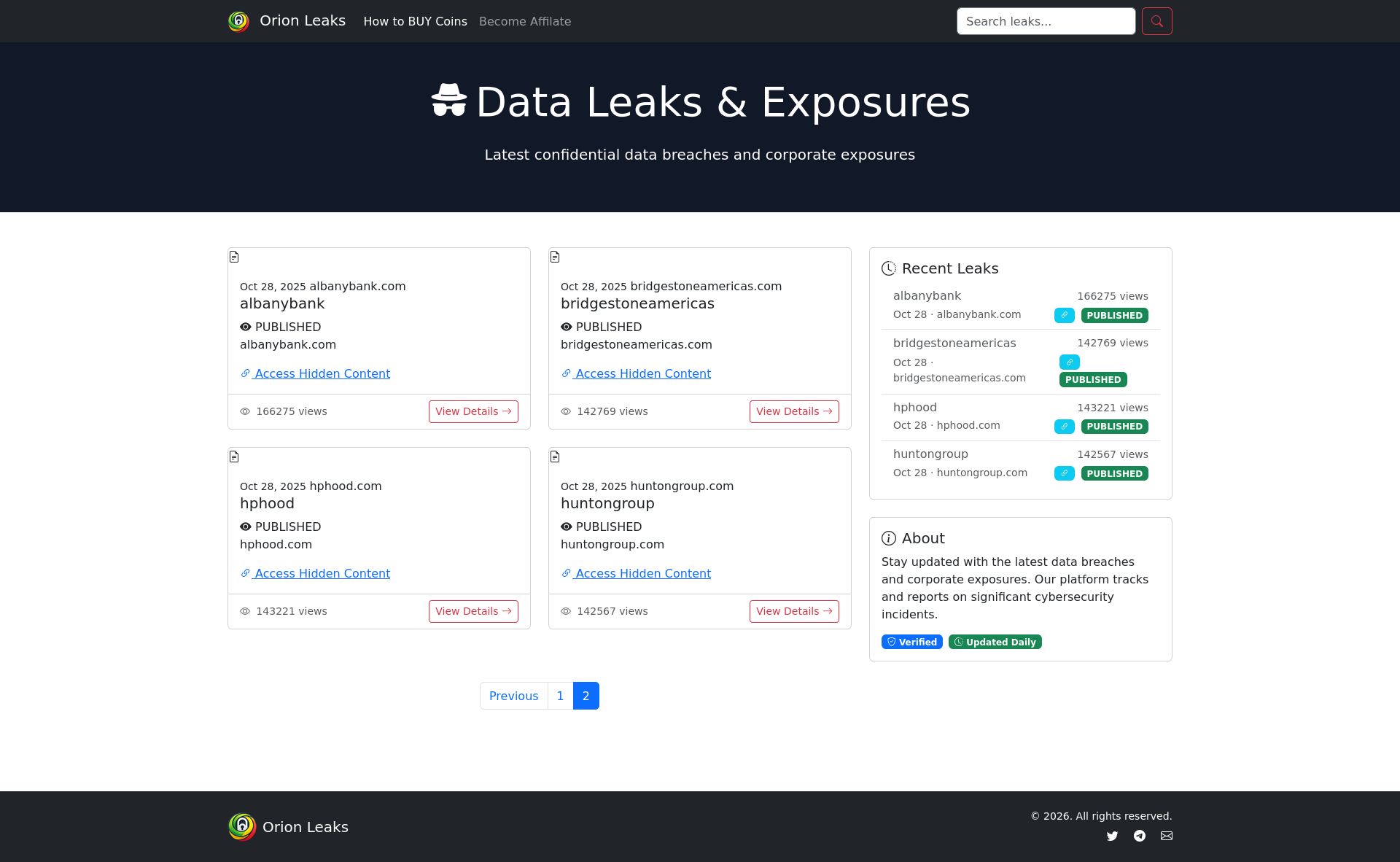Viewport: 1400px width, 862px height.
Task: Click the document icon on albanybank card
Action: click(234, 257)
